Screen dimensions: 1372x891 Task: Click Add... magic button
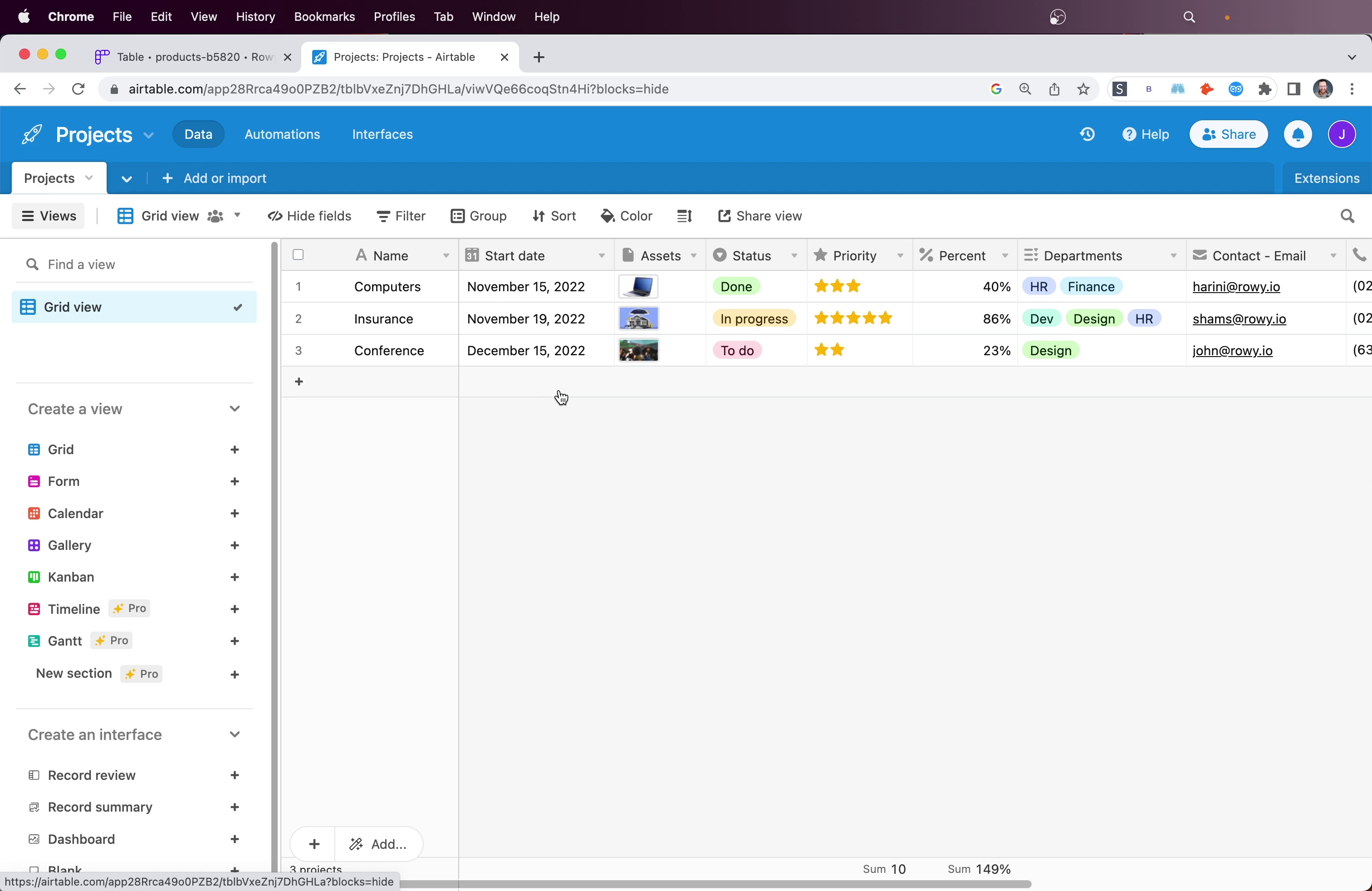click(x=379, y=844)
